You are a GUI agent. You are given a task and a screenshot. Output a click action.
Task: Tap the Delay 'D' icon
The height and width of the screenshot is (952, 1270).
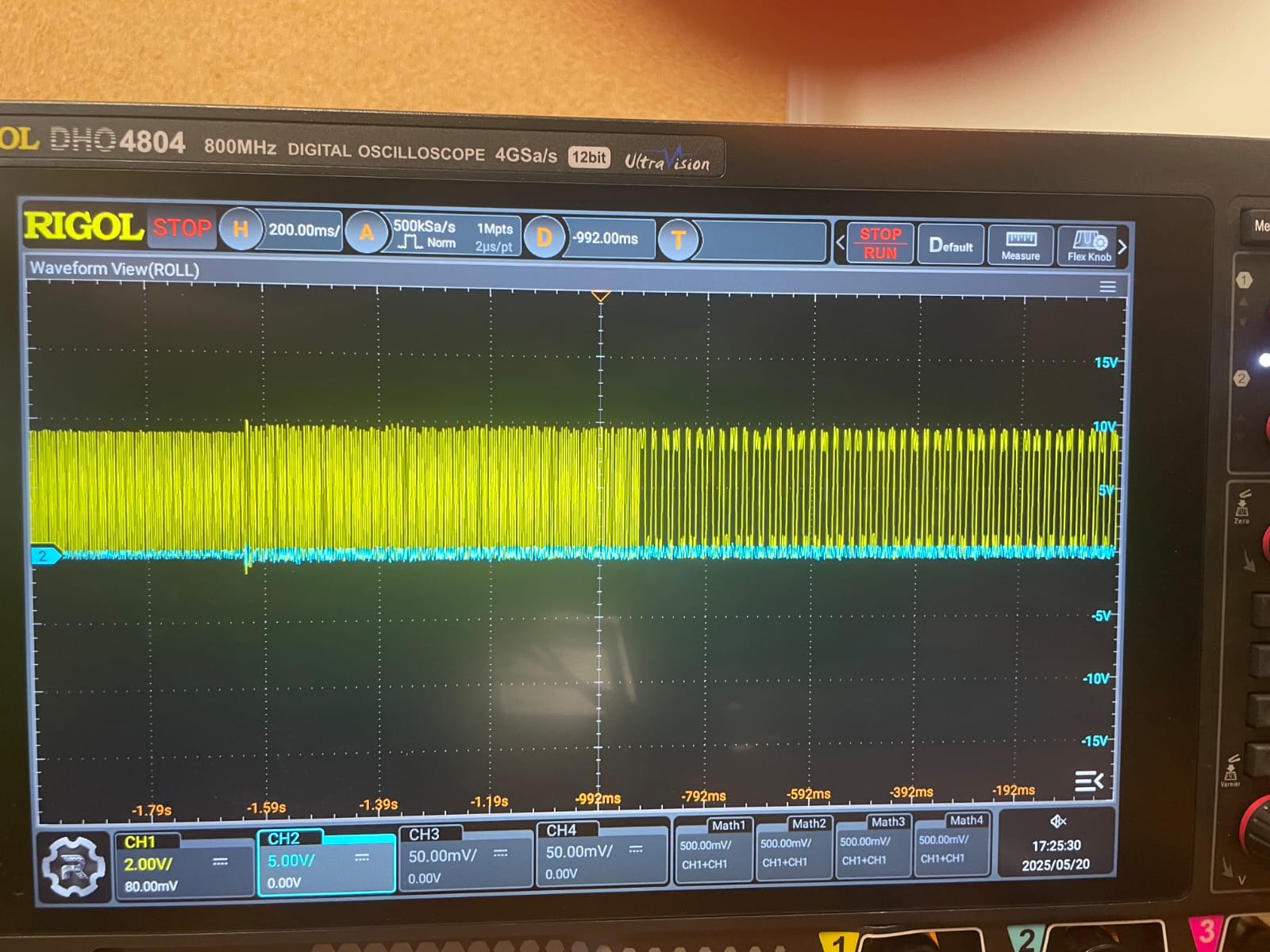pyautogui.click(x=545, y=236)
